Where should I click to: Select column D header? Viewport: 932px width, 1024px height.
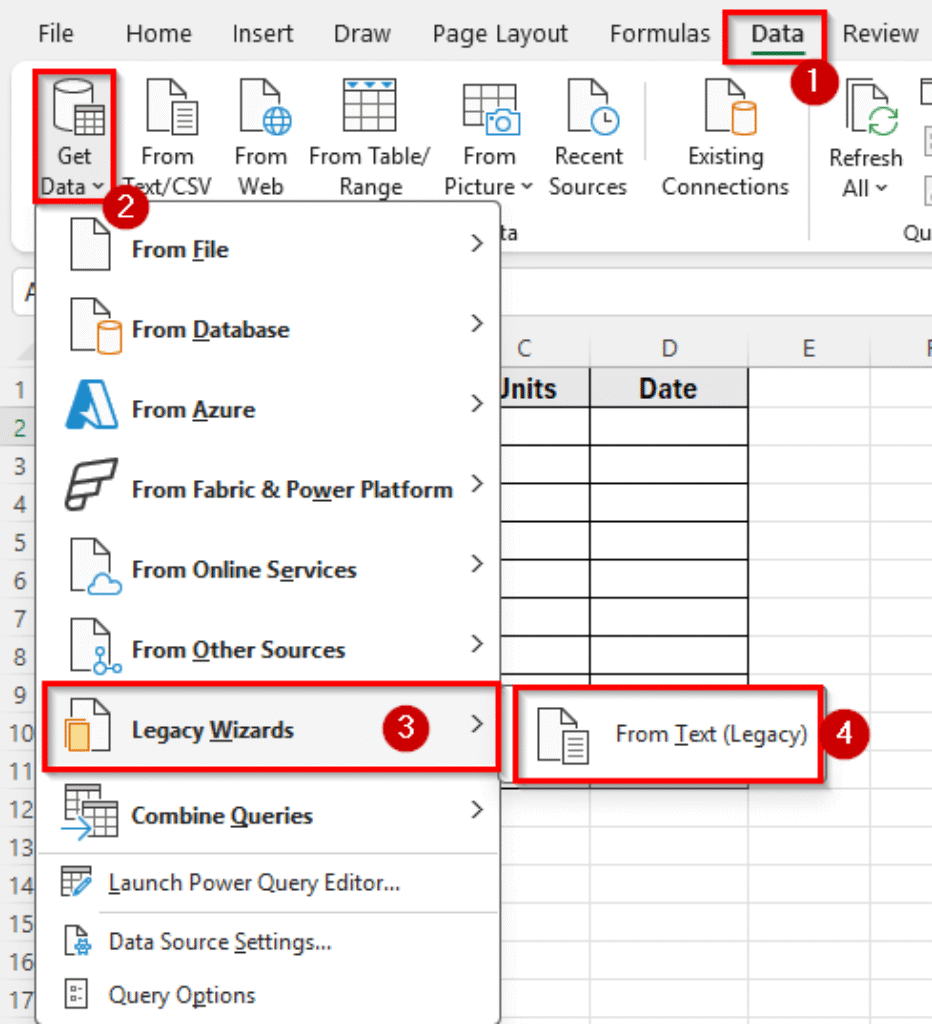tap(669, 348)
